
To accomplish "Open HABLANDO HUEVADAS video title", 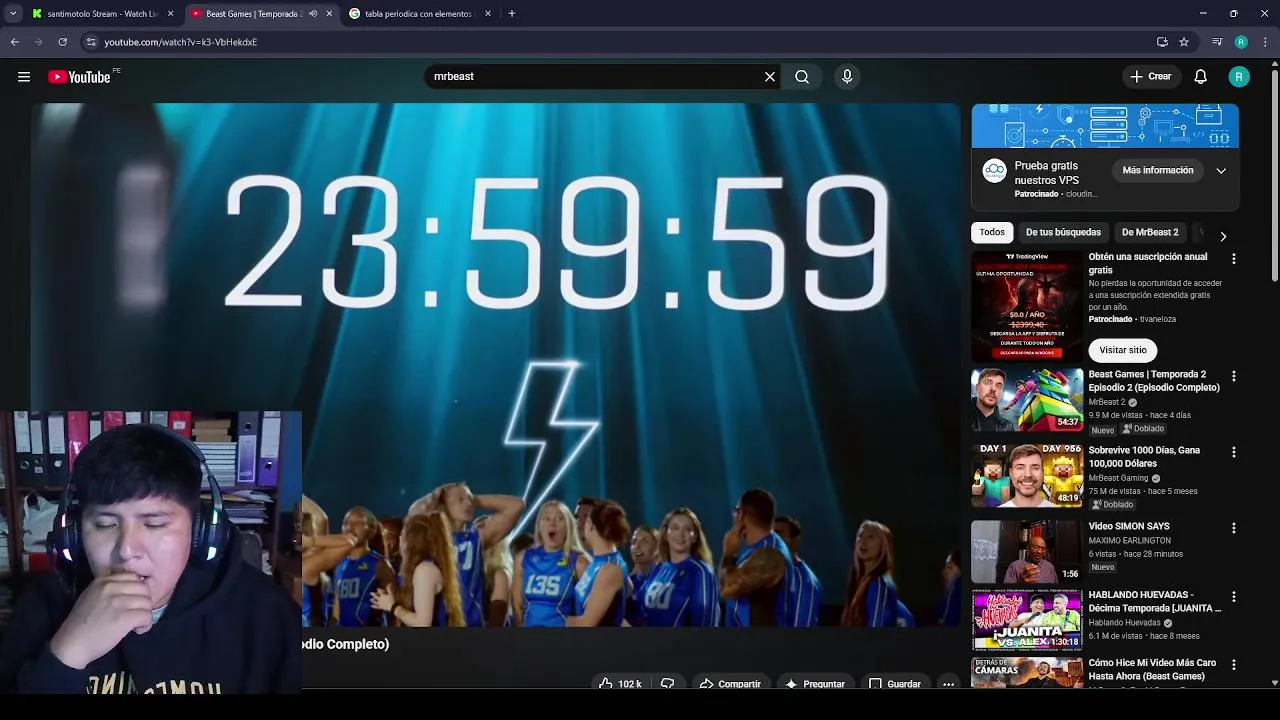I will 1155,601.
